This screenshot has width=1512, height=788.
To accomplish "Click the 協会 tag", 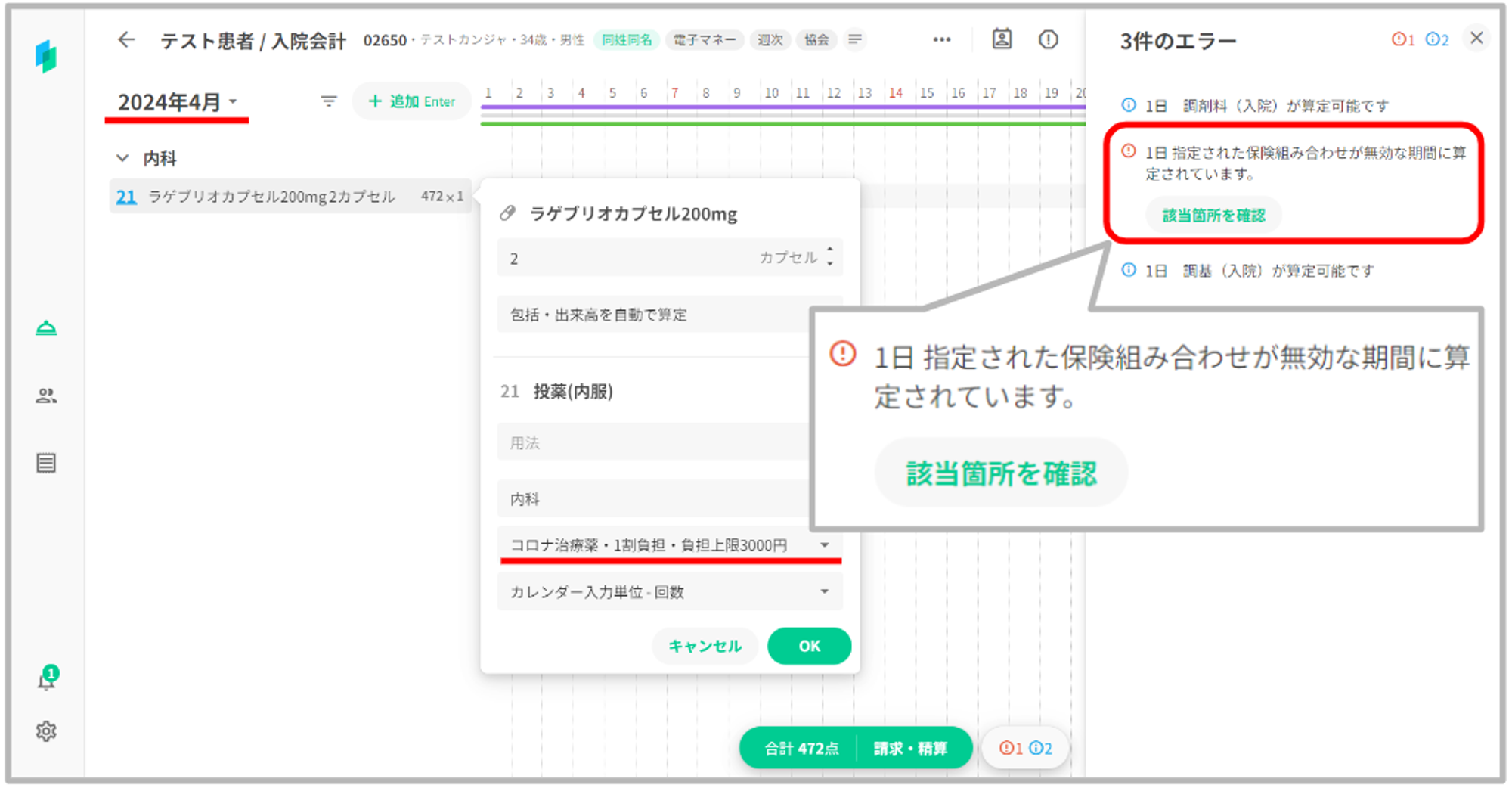I will [816, 39].
